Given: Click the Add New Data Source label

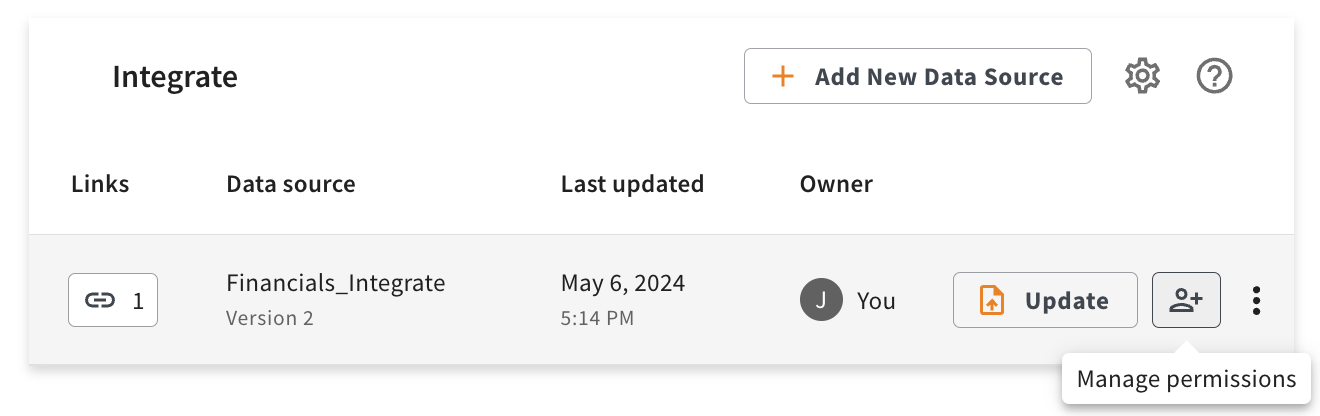Looking at the screenshot, I should point(938,77).
